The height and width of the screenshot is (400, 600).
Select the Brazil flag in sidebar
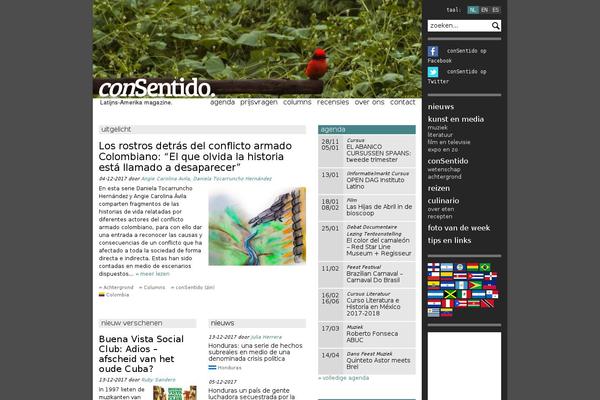coord(485,267)
